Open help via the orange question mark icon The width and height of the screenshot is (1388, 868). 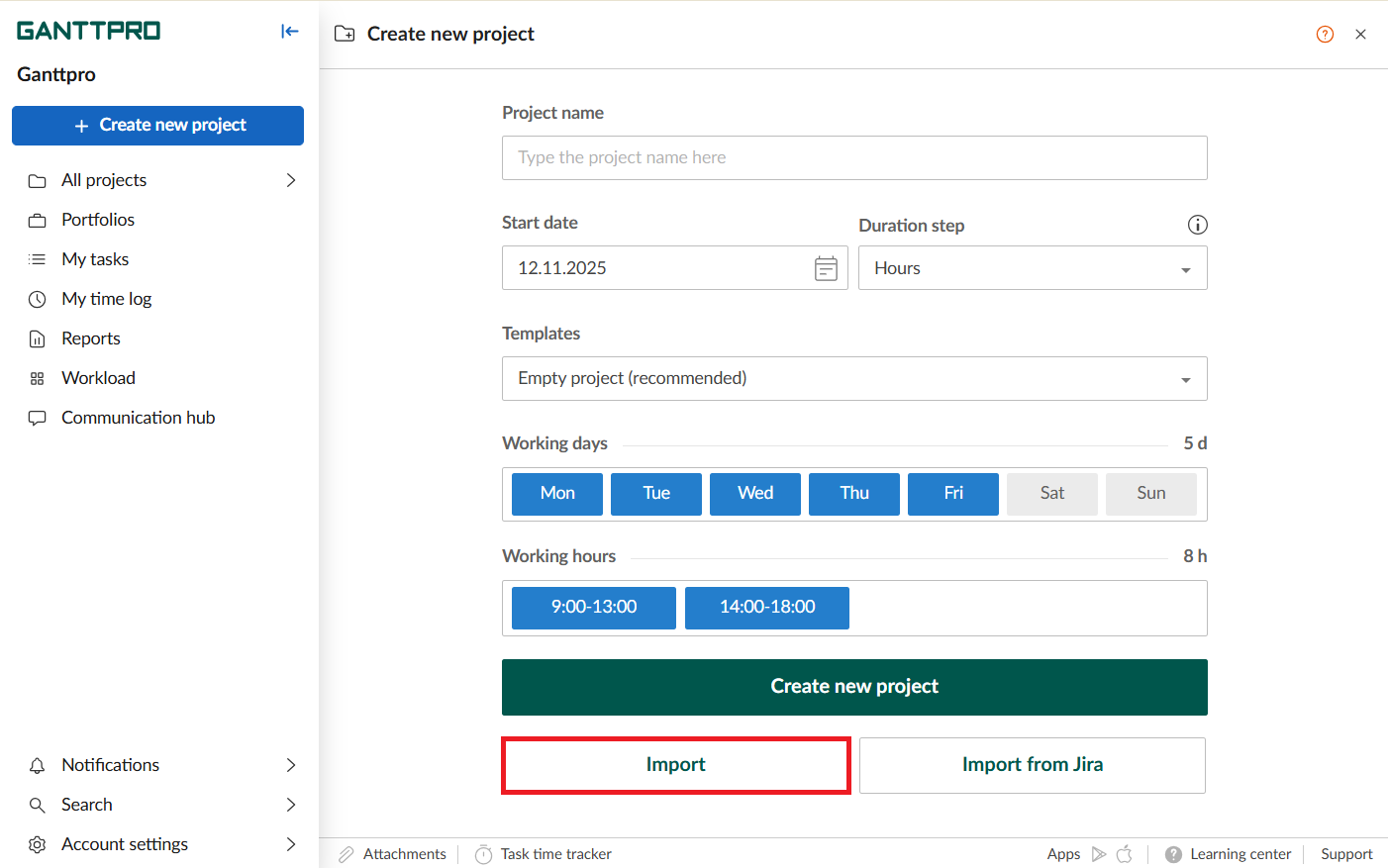pyautogui.click(x=1325, y=35)
